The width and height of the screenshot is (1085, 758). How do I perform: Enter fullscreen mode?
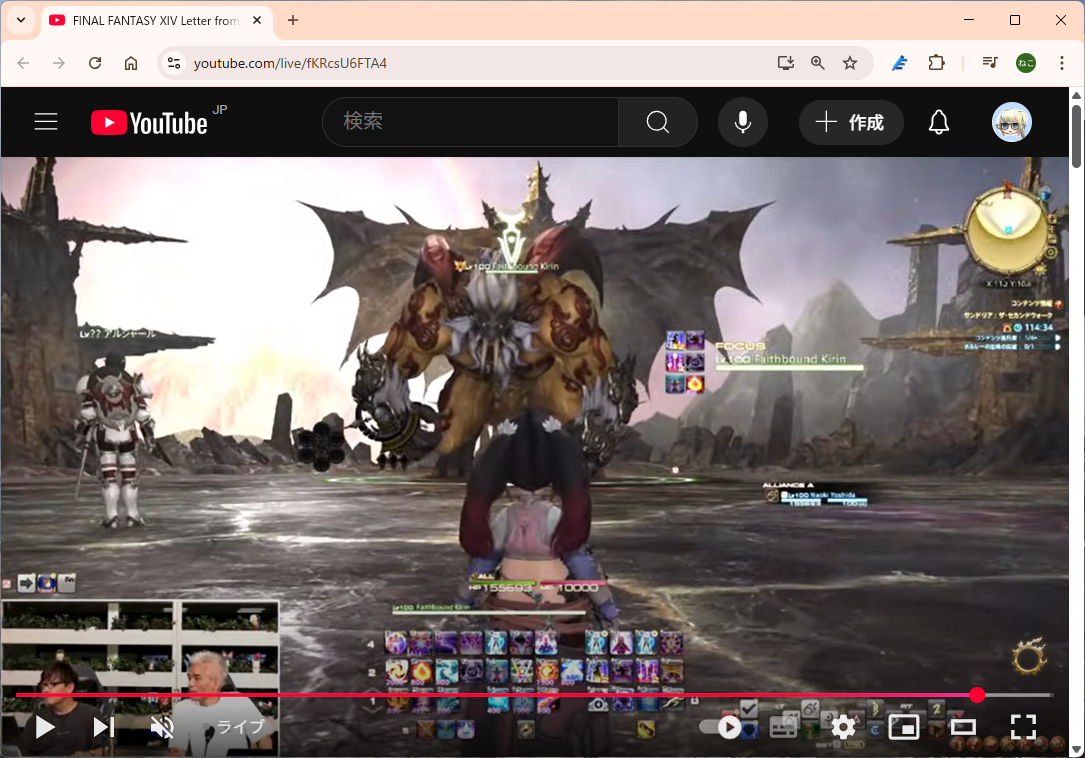[x=1023, y=727]
